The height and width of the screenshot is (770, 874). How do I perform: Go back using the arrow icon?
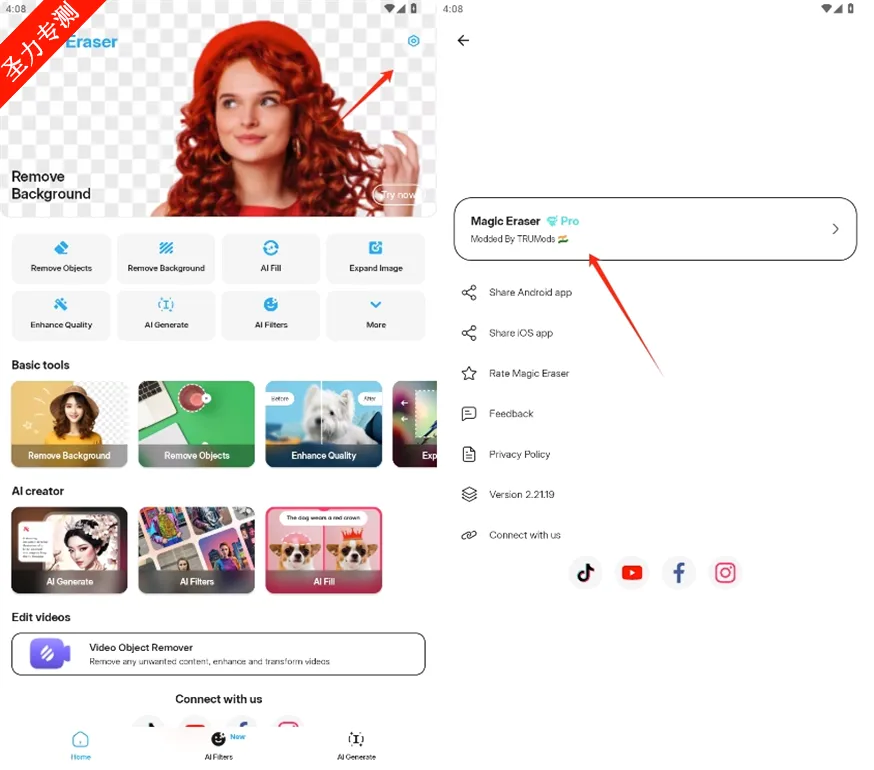(463, 40)
